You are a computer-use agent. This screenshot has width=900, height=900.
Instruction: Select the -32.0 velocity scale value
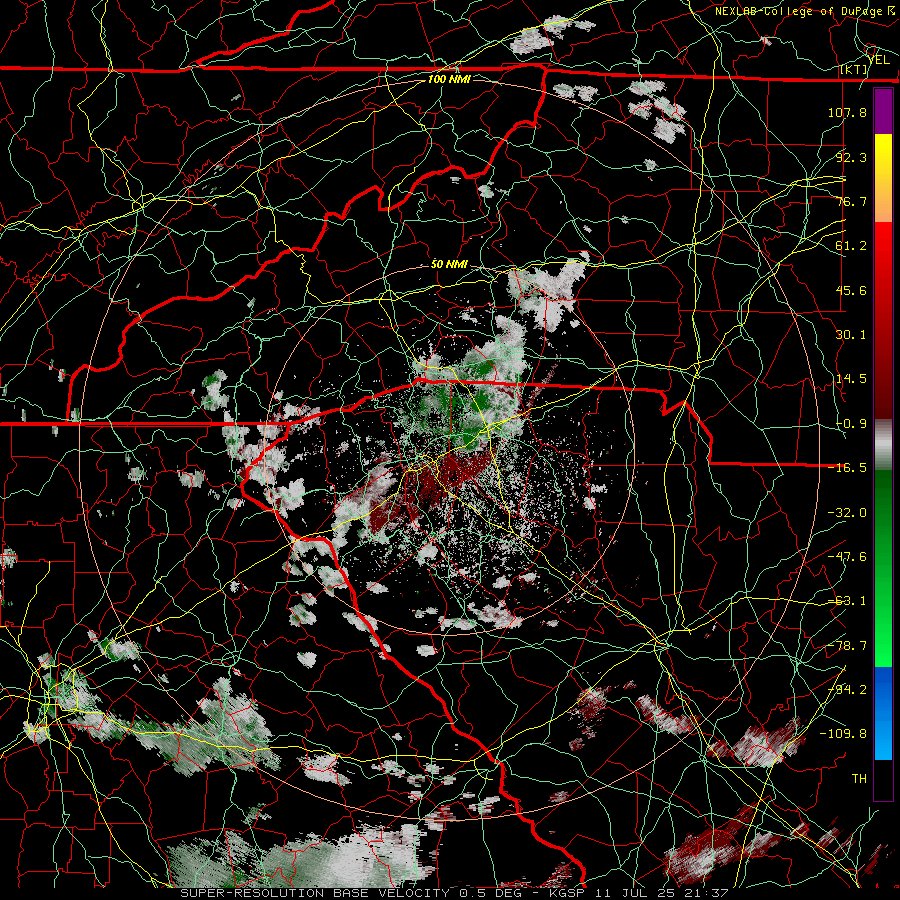847,513
